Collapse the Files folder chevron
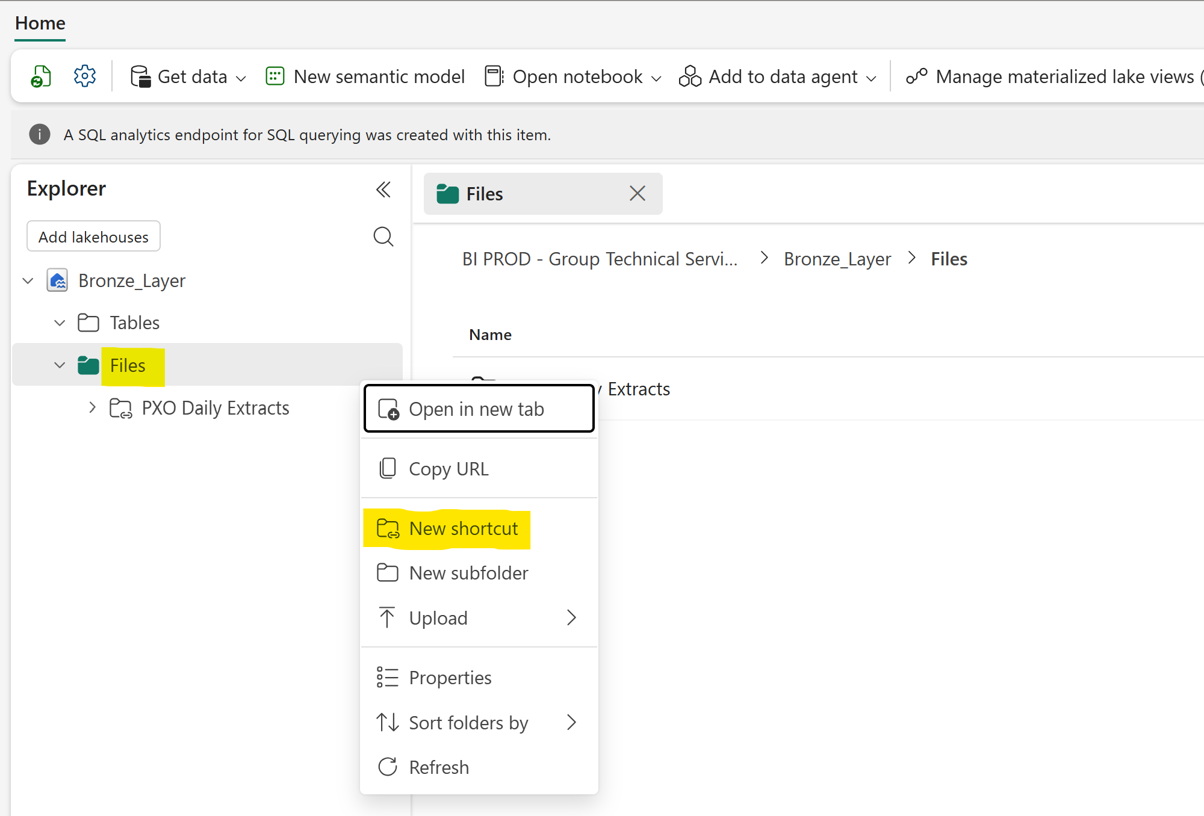The width and height of the screenshot is (1204, 816). [x=60, y=366]
